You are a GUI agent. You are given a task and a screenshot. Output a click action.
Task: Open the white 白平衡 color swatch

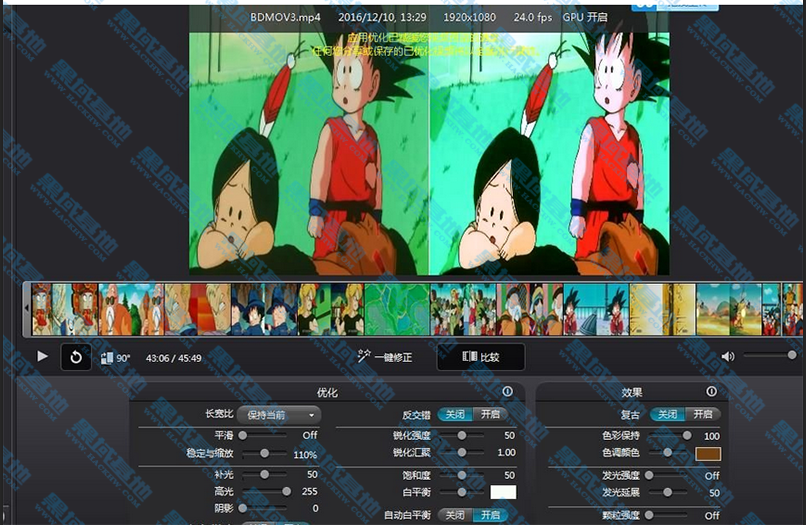coord(503,492)
